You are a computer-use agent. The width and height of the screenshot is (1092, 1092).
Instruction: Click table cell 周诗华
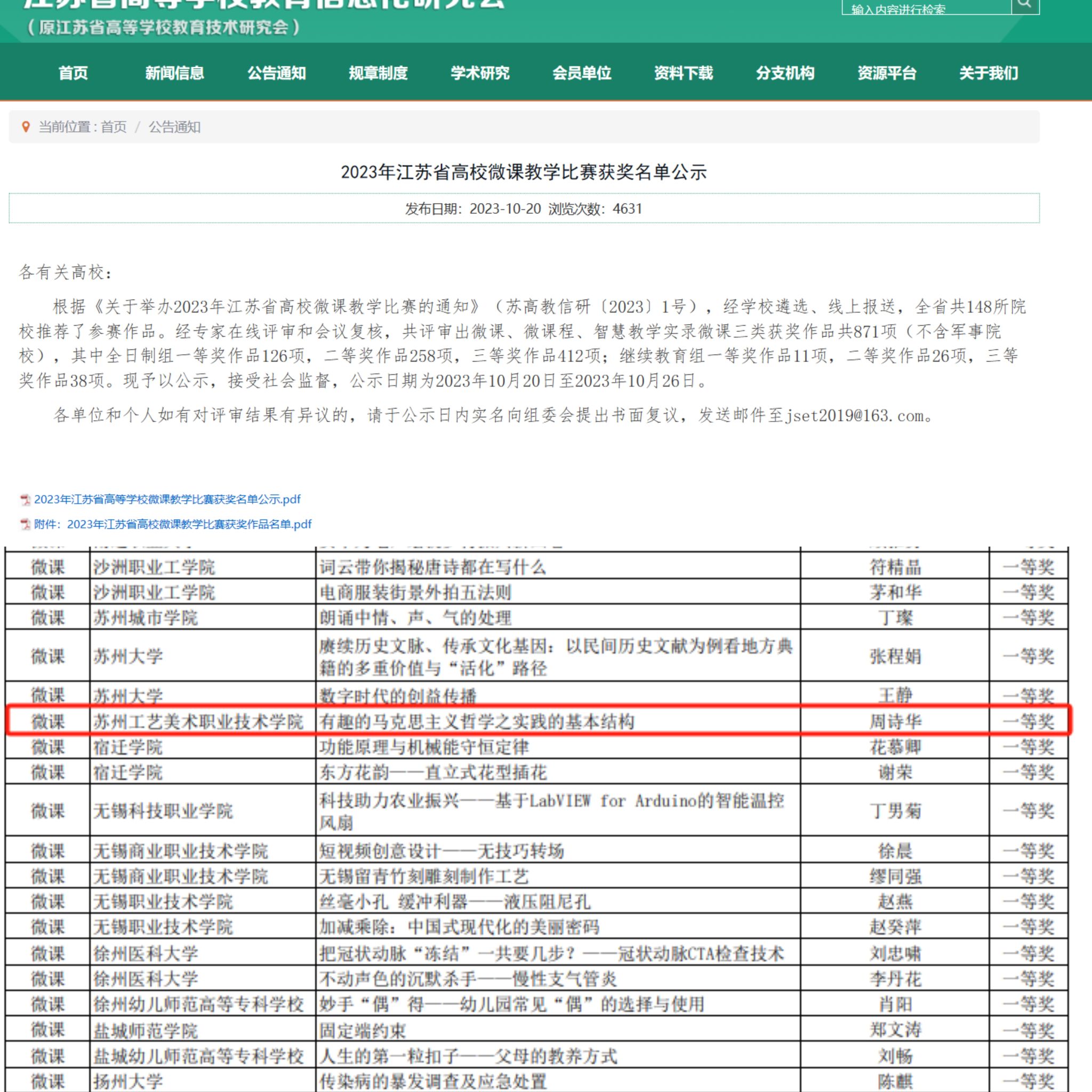click(x=895, y=722)
